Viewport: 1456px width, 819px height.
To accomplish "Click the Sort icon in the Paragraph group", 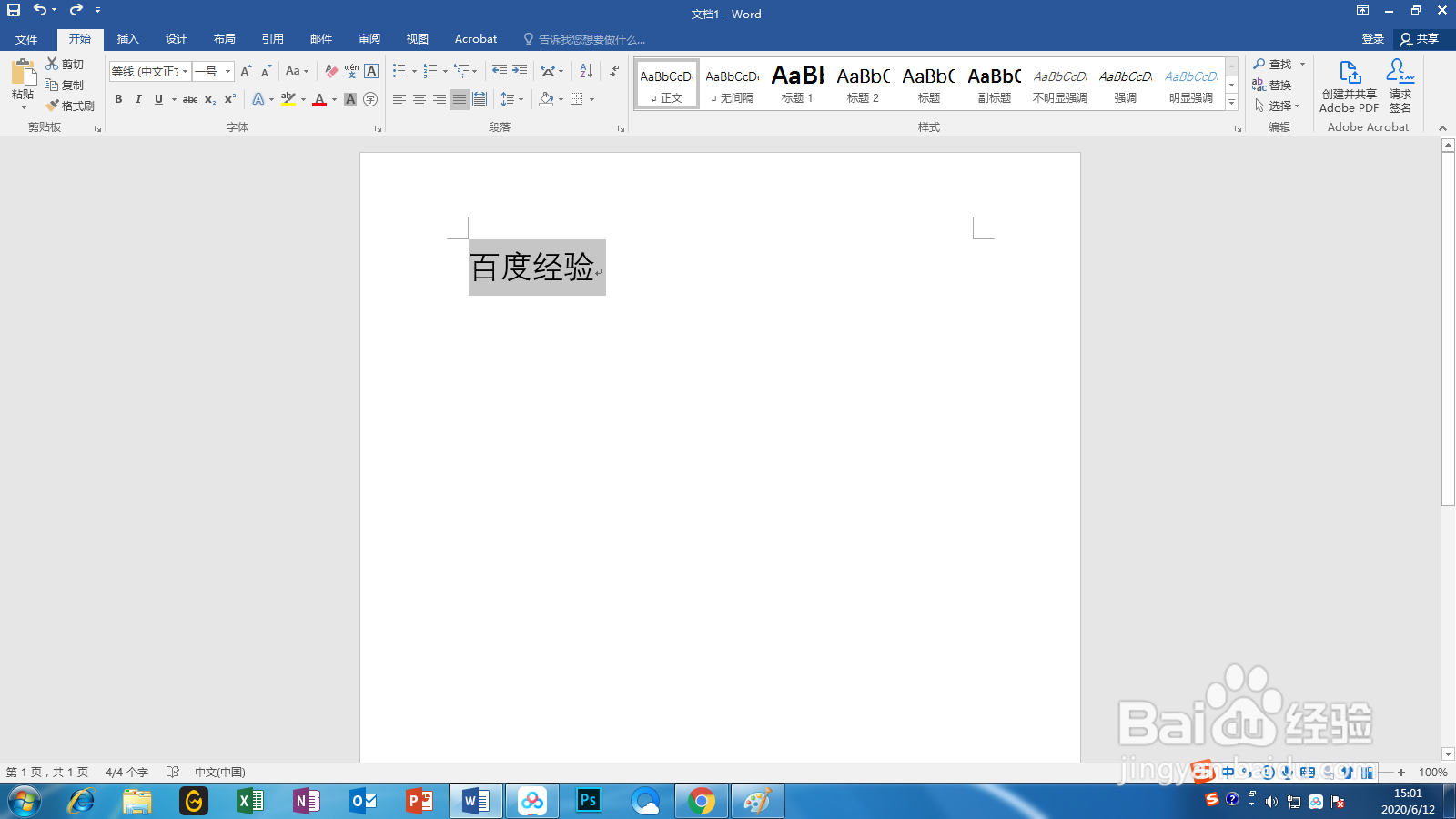I will (583, 70).
